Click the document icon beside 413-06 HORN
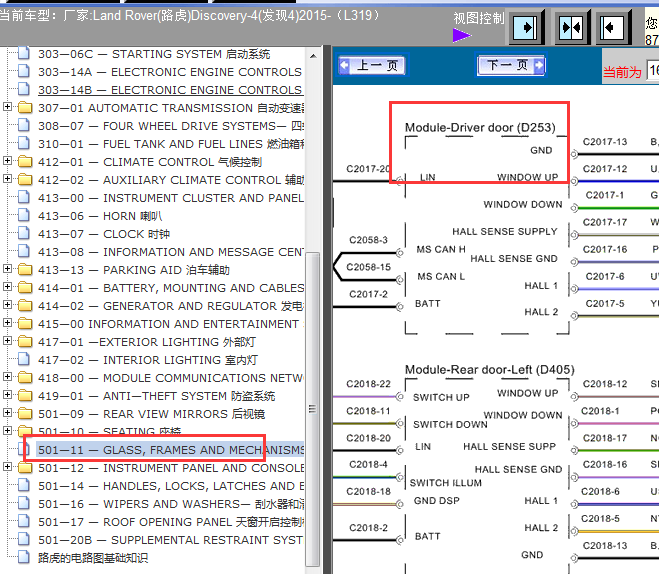Screen dimensions: 659x574 pos(25,216)
